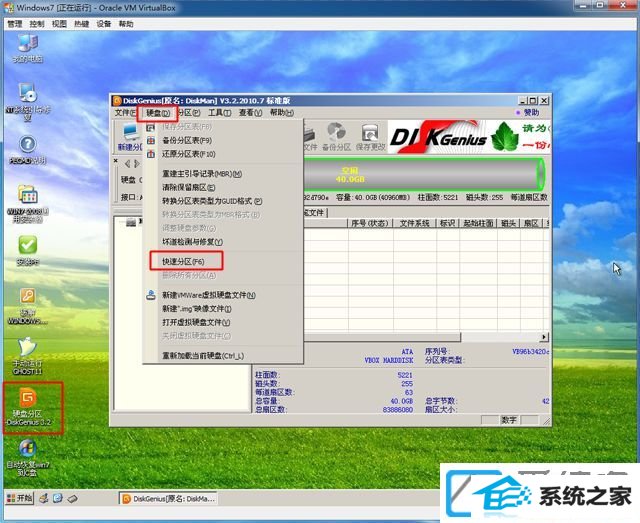This screenshot has height=523, width=640.
Task: Click the 文件系统 column header
Action: 415,223
